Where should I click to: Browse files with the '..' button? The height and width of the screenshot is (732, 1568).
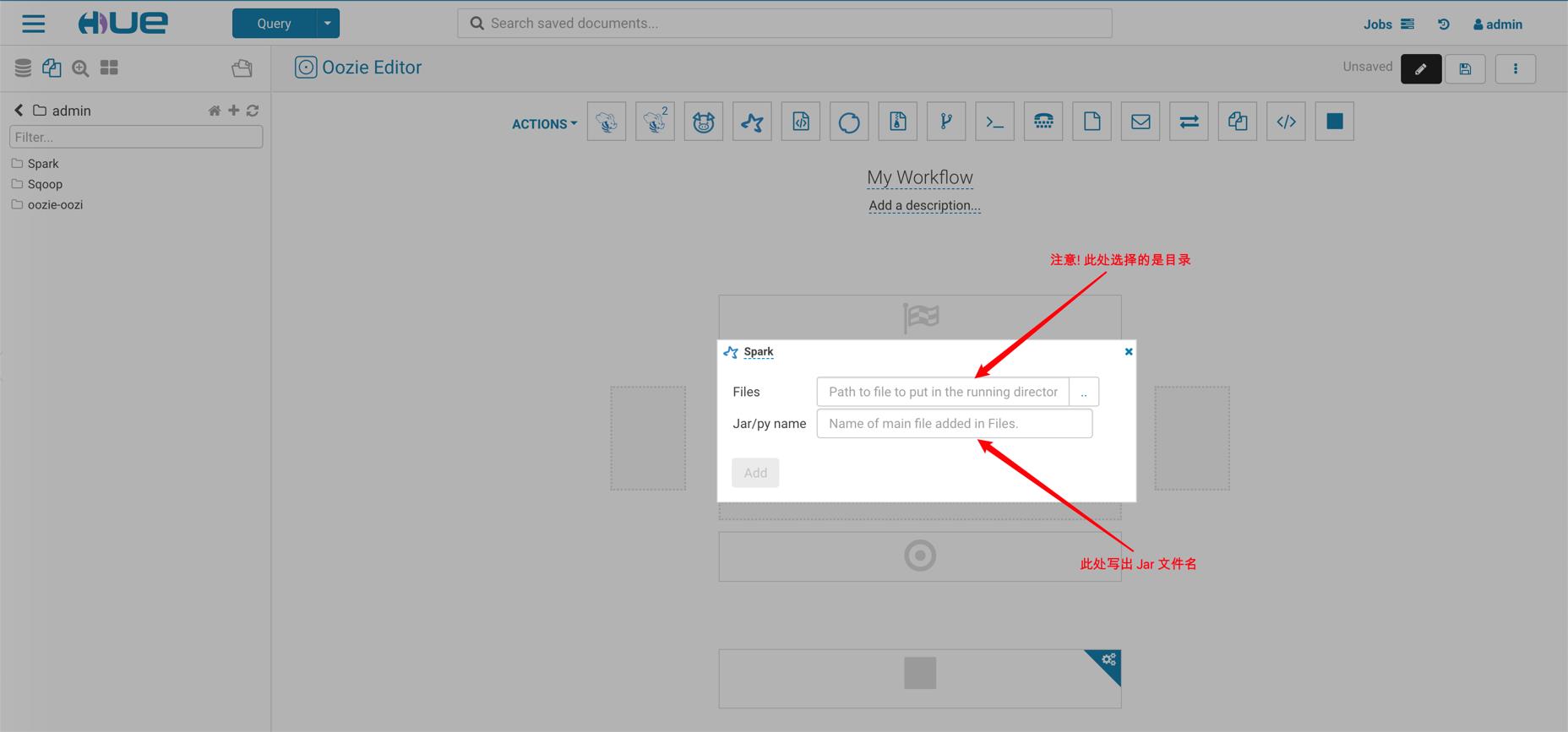[x=1084, y=392]
